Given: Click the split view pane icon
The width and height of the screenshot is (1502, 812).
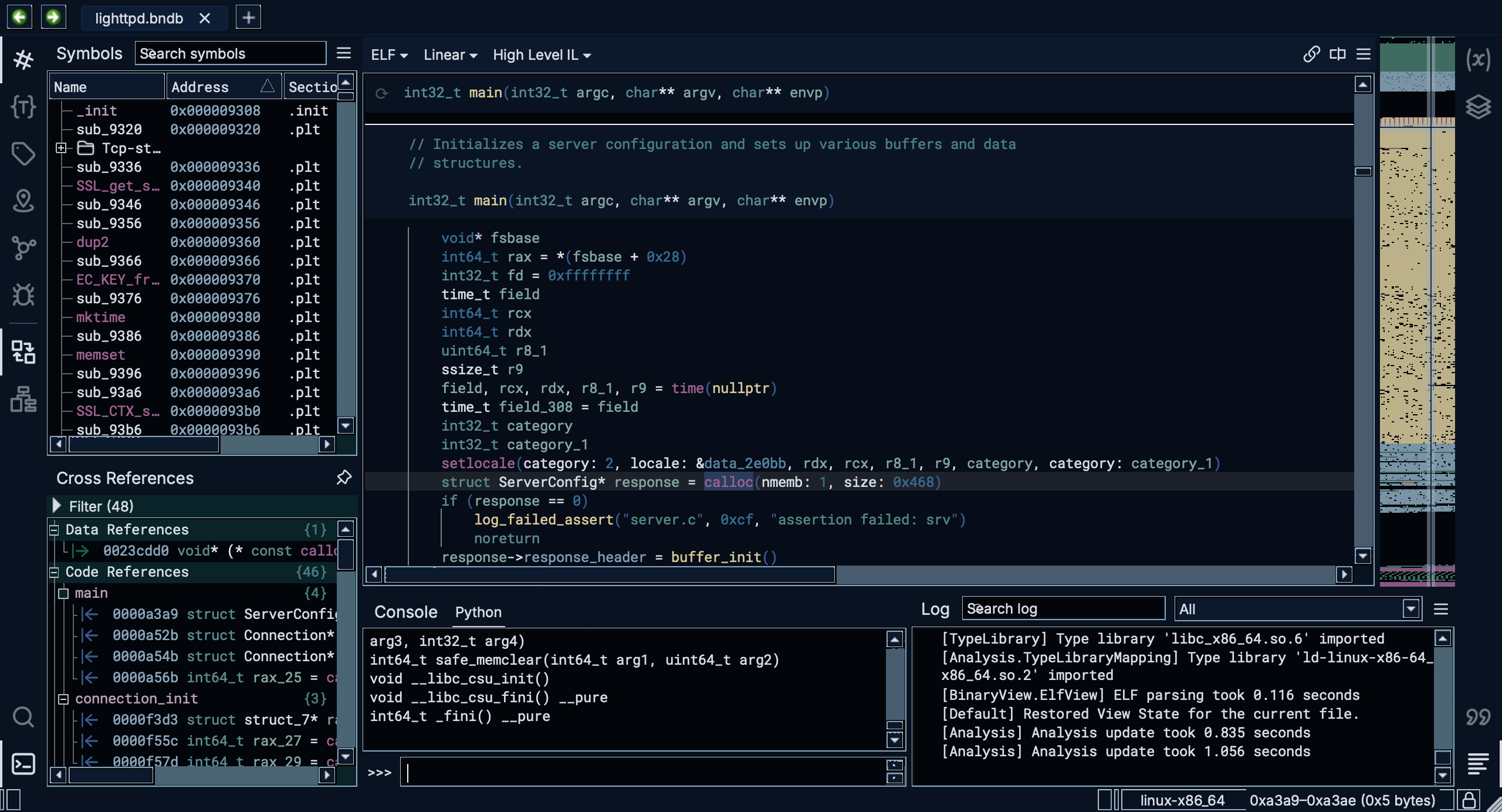Looking at the screenshot, I should pyautogui.click(x=1338, y=55).
